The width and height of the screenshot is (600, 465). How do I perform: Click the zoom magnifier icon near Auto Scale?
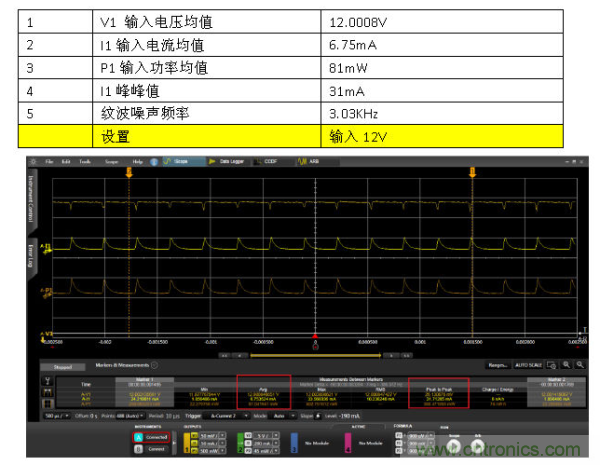[566, 366]
